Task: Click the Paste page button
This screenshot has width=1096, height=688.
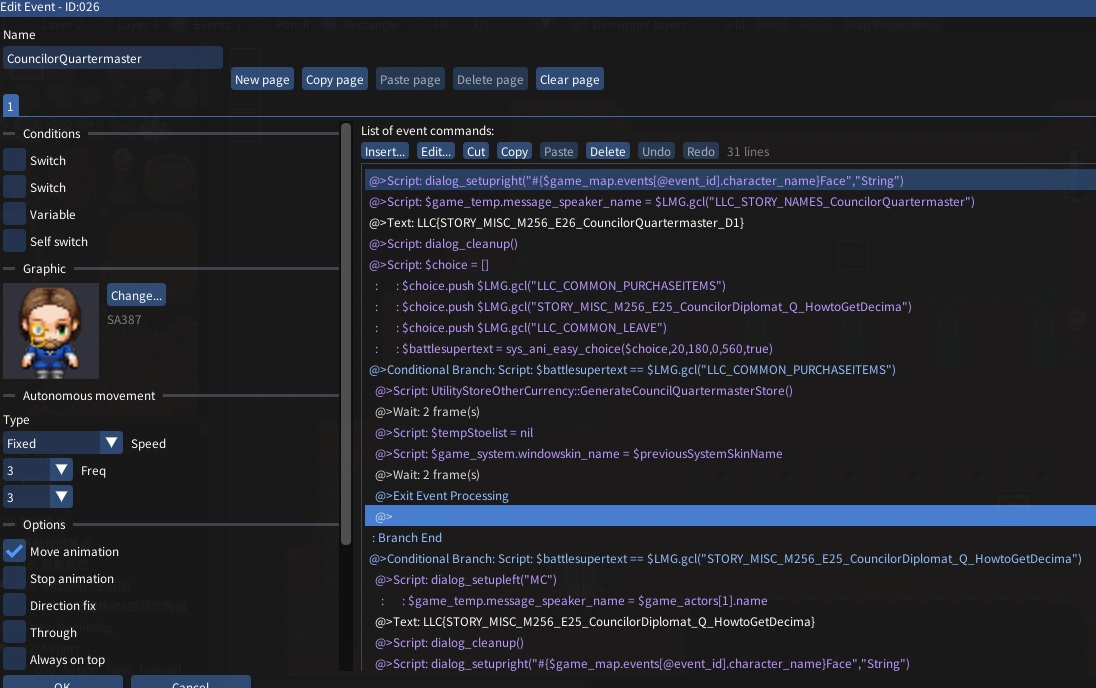Action: pyautogui.click(x=410, y=80)
